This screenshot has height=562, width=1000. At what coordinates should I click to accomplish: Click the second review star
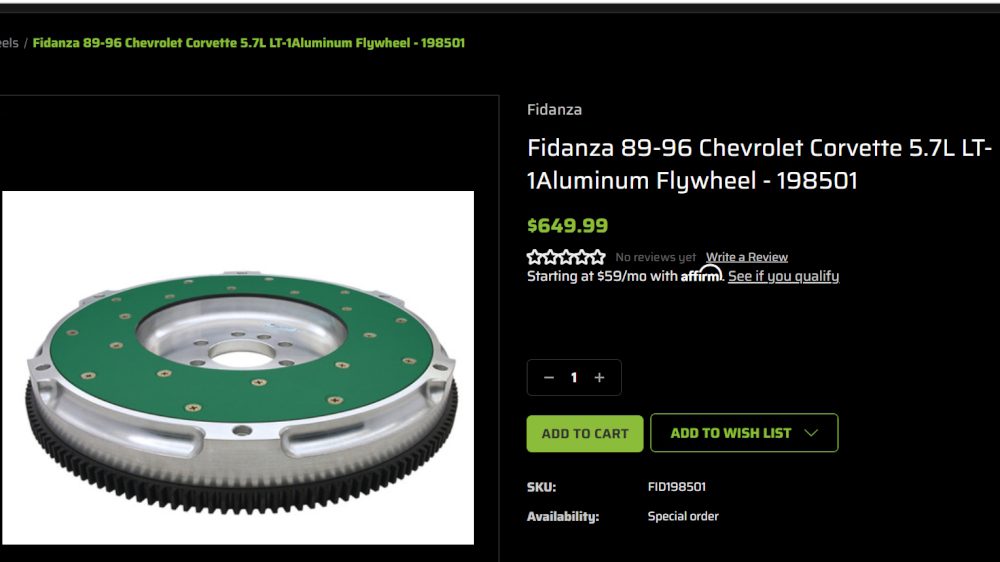pyautogui.click(x=550, y=257)
